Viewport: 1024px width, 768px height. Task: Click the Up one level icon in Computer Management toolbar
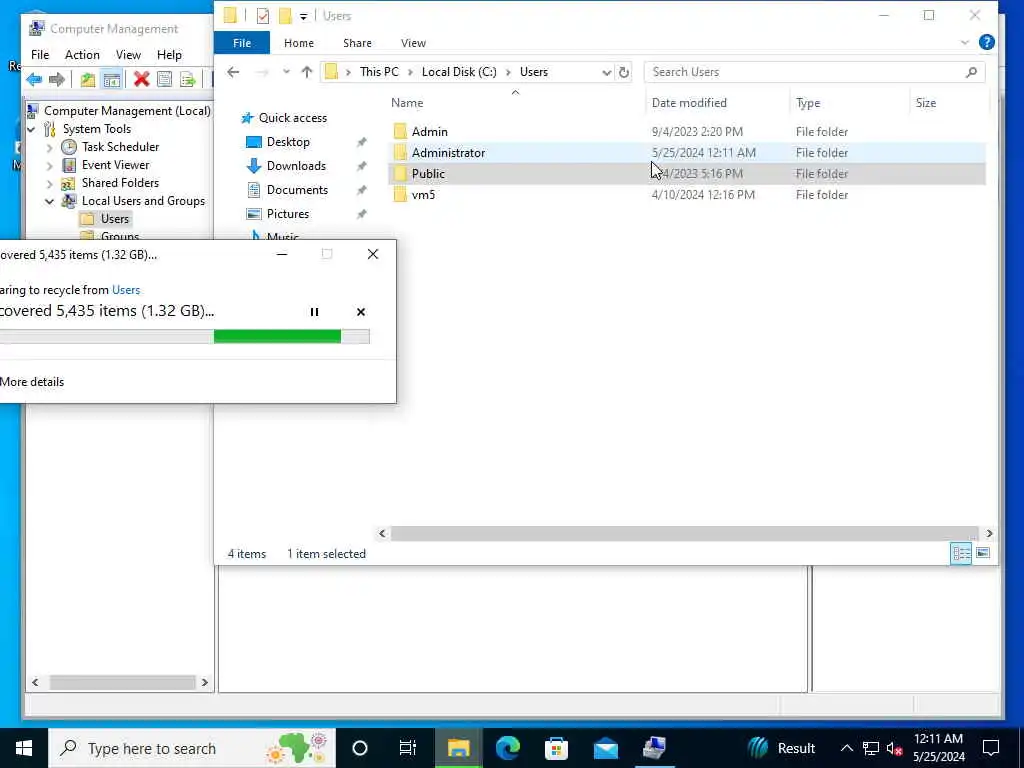tap(88, 80)
